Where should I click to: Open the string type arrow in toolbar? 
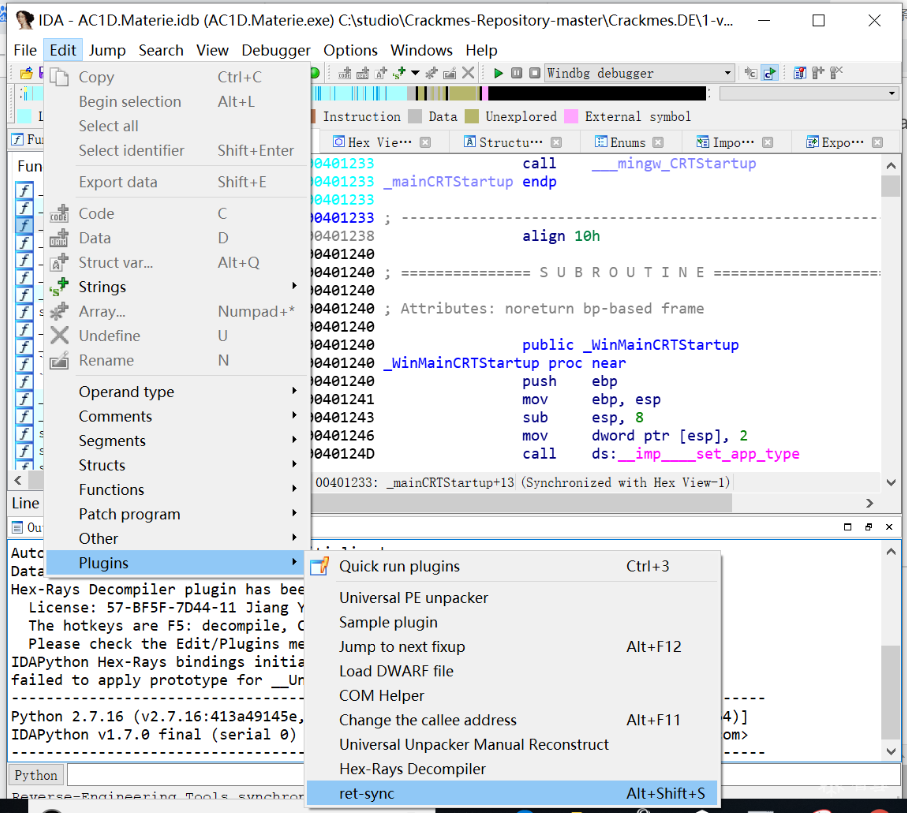[x=415, y=73]
